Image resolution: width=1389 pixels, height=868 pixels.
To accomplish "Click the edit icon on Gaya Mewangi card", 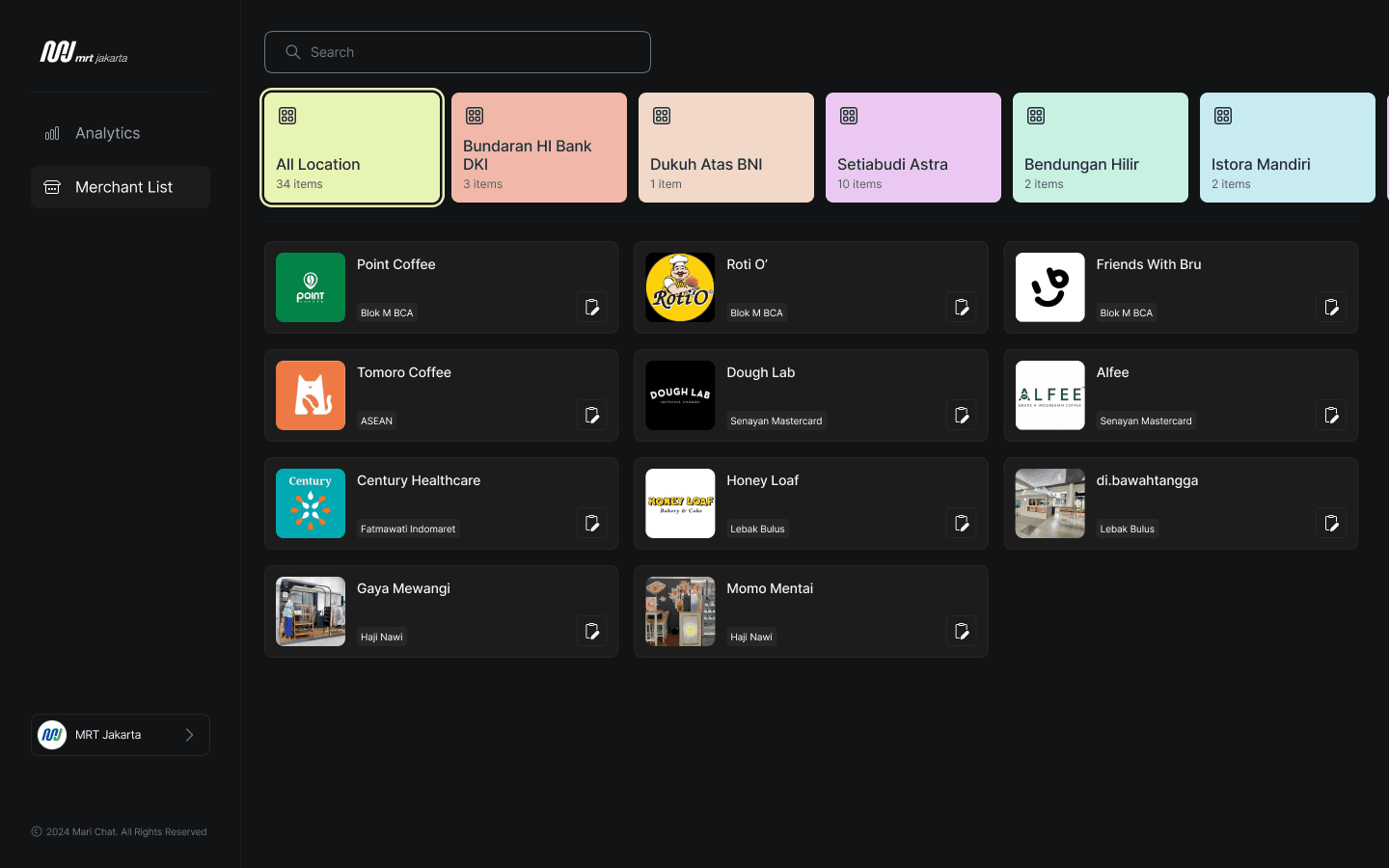I will coord(591,631).
